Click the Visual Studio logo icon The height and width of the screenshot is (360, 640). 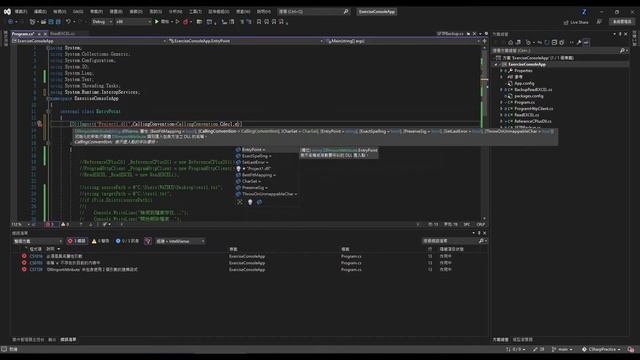click(x=7, y=11)
